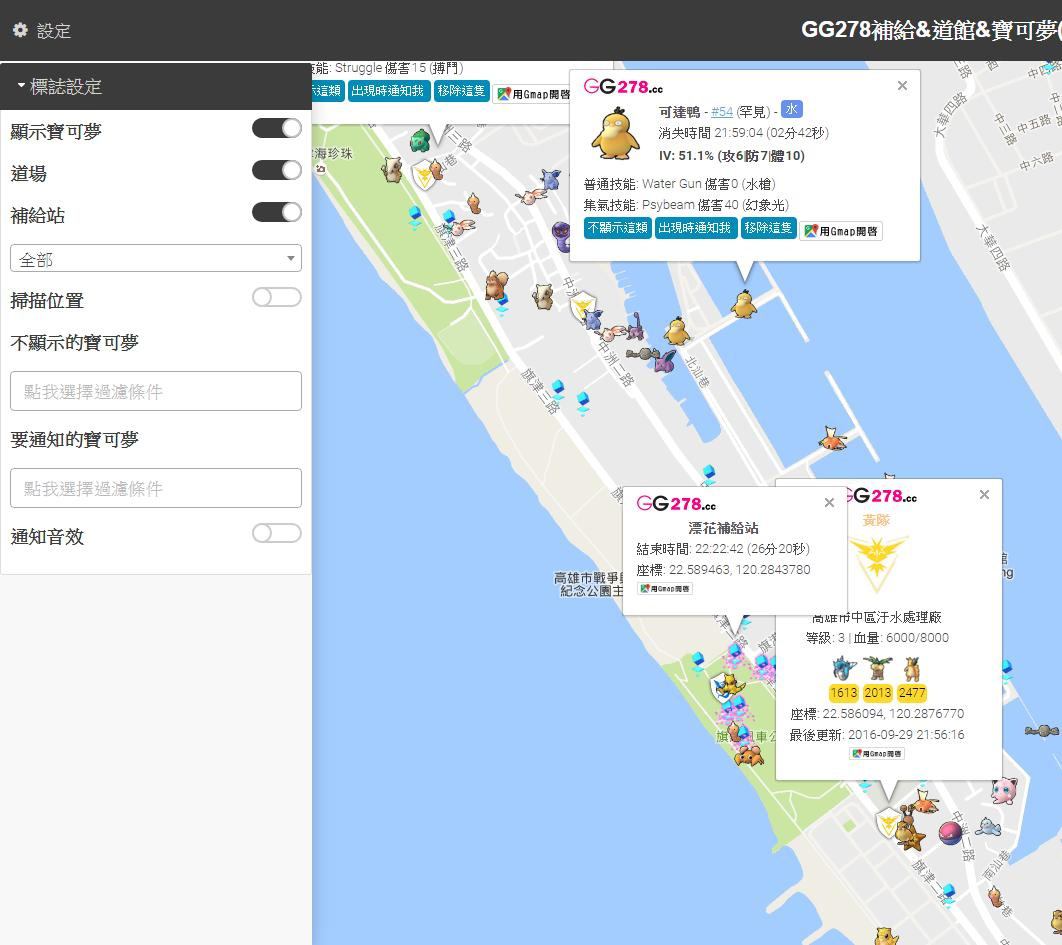Screen dimensions: 1062x945
Task: Click 移除這隻 in Psyduck popup
Action: 768,228
